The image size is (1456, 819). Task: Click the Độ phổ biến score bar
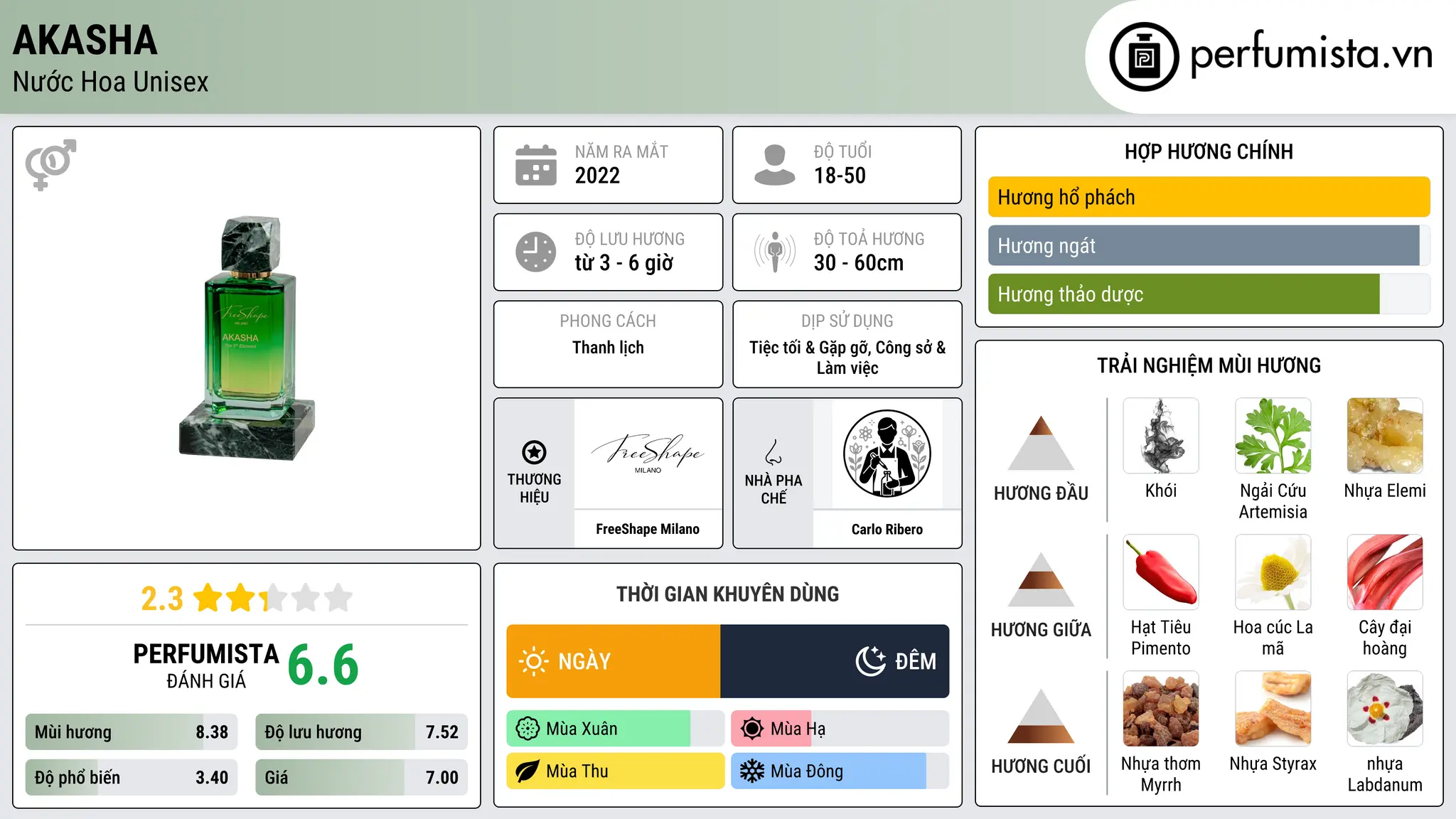point(132,778)
